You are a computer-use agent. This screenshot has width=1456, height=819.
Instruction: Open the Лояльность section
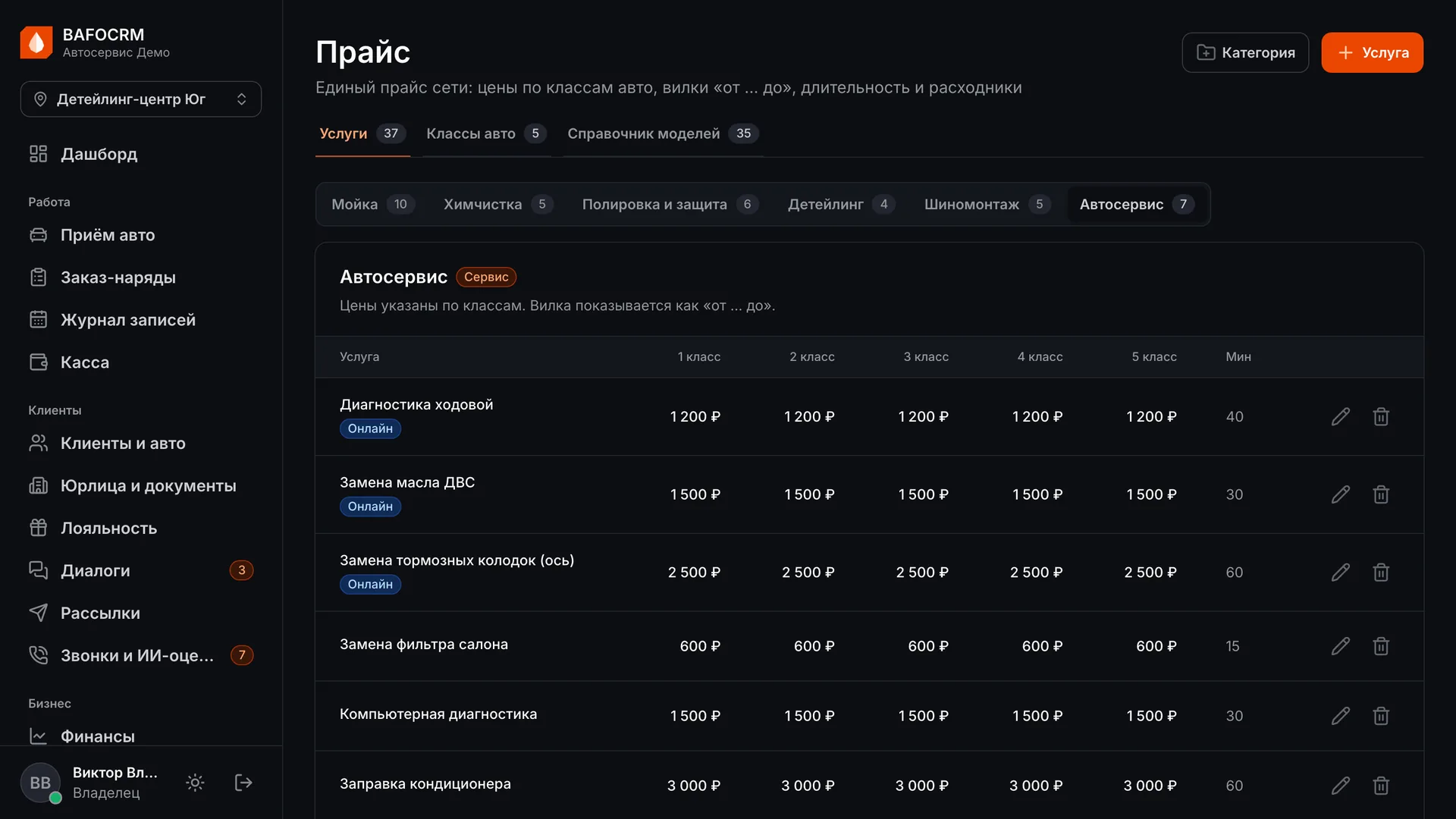[141, 528]
